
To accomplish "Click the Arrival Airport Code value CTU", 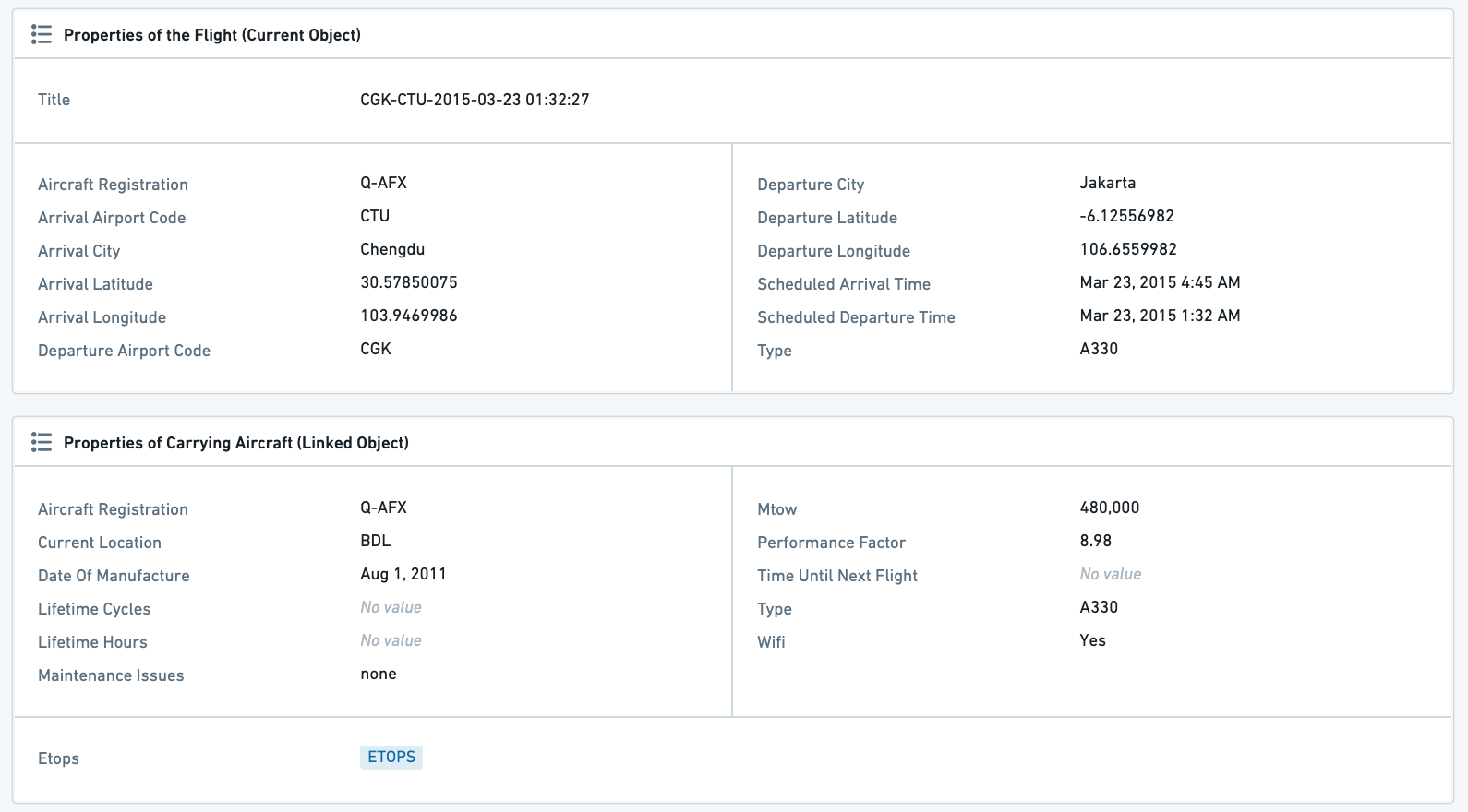I will pyautogui.click(x=375, y=216).
